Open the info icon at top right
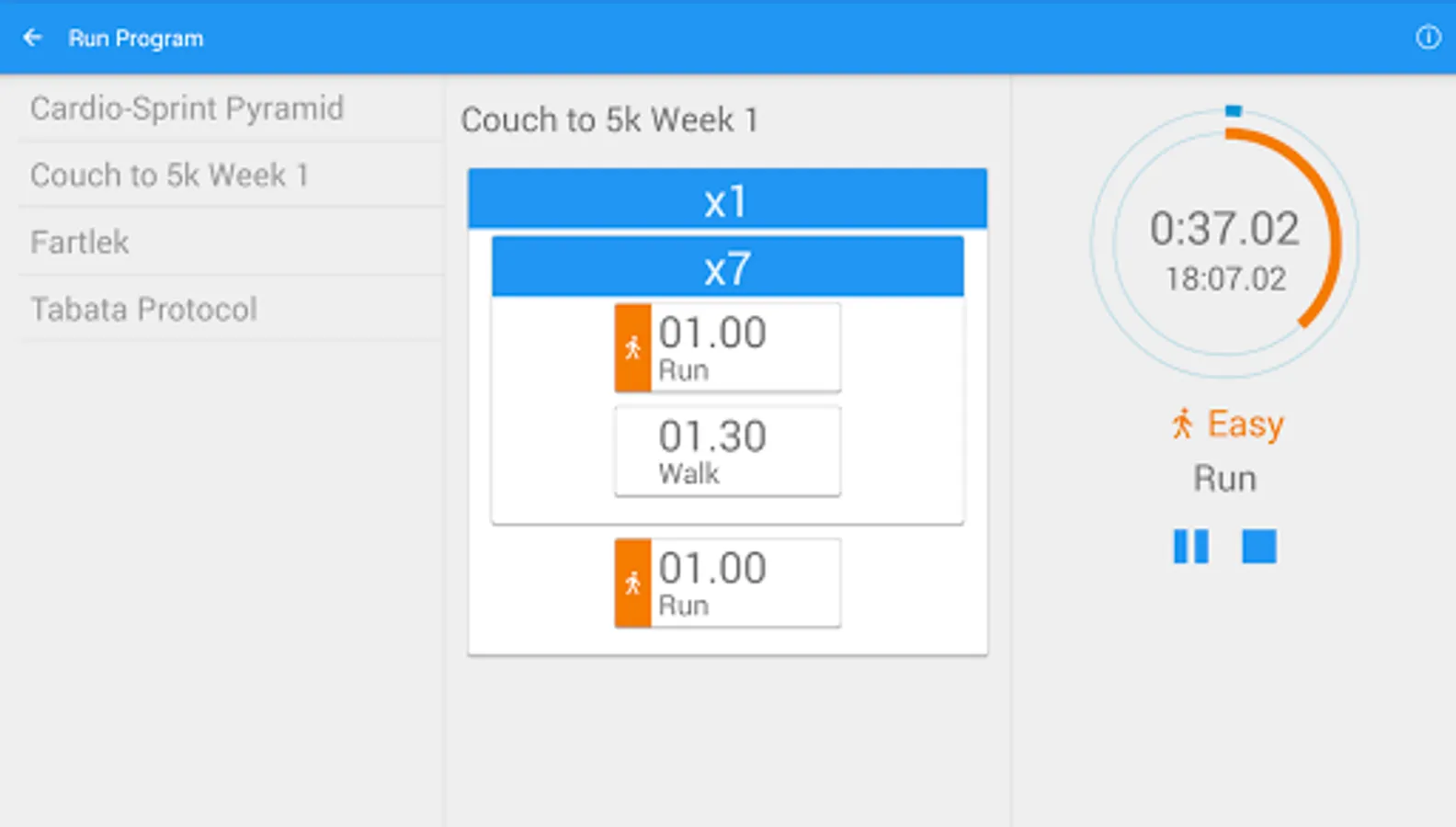 pyautogui.click(x=1428, y=38)
